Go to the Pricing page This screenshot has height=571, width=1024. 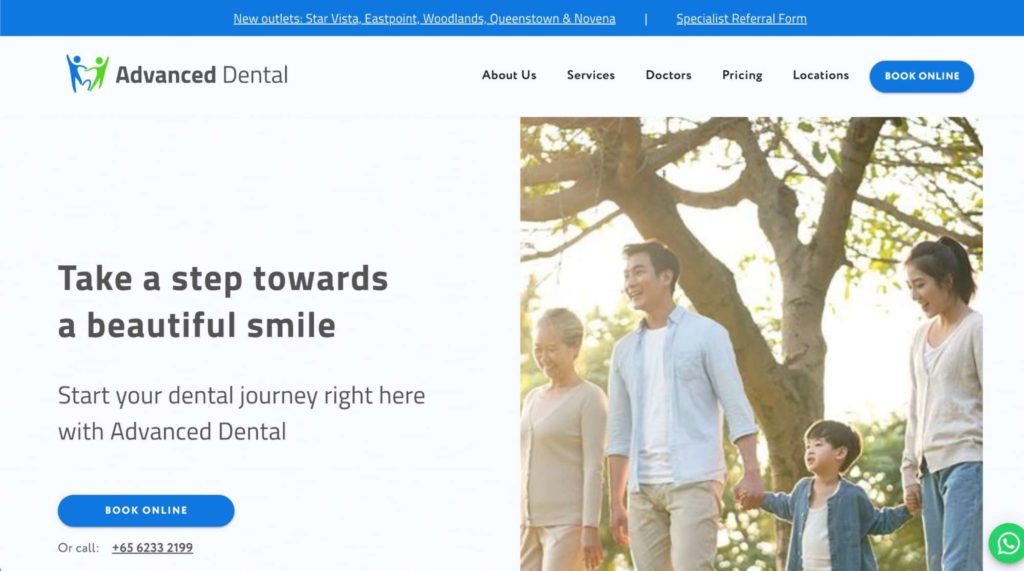(x=742, y=75)
